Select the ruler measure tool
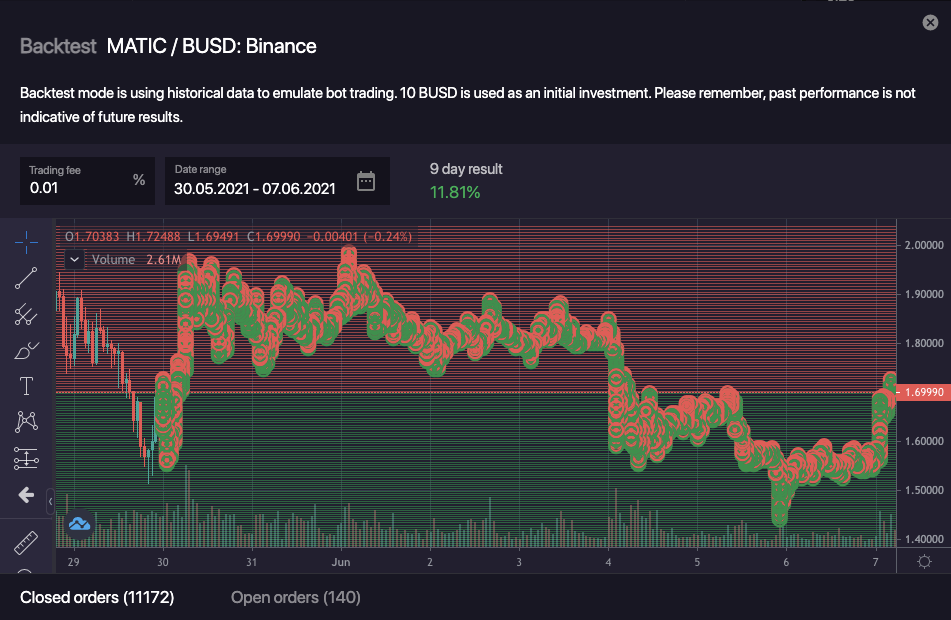The width and height of the screenshot is (951, 620). point(27,543)
